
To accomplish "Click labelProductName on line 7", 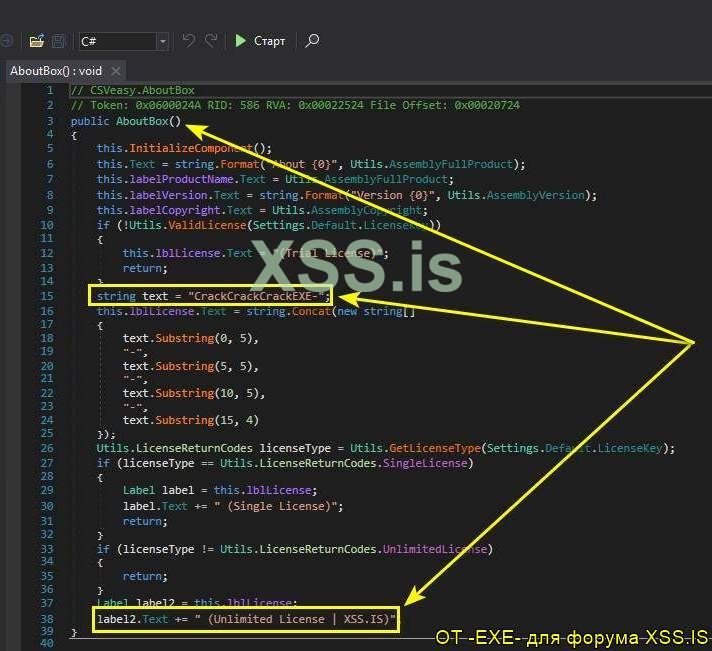I will pos(182,179).
